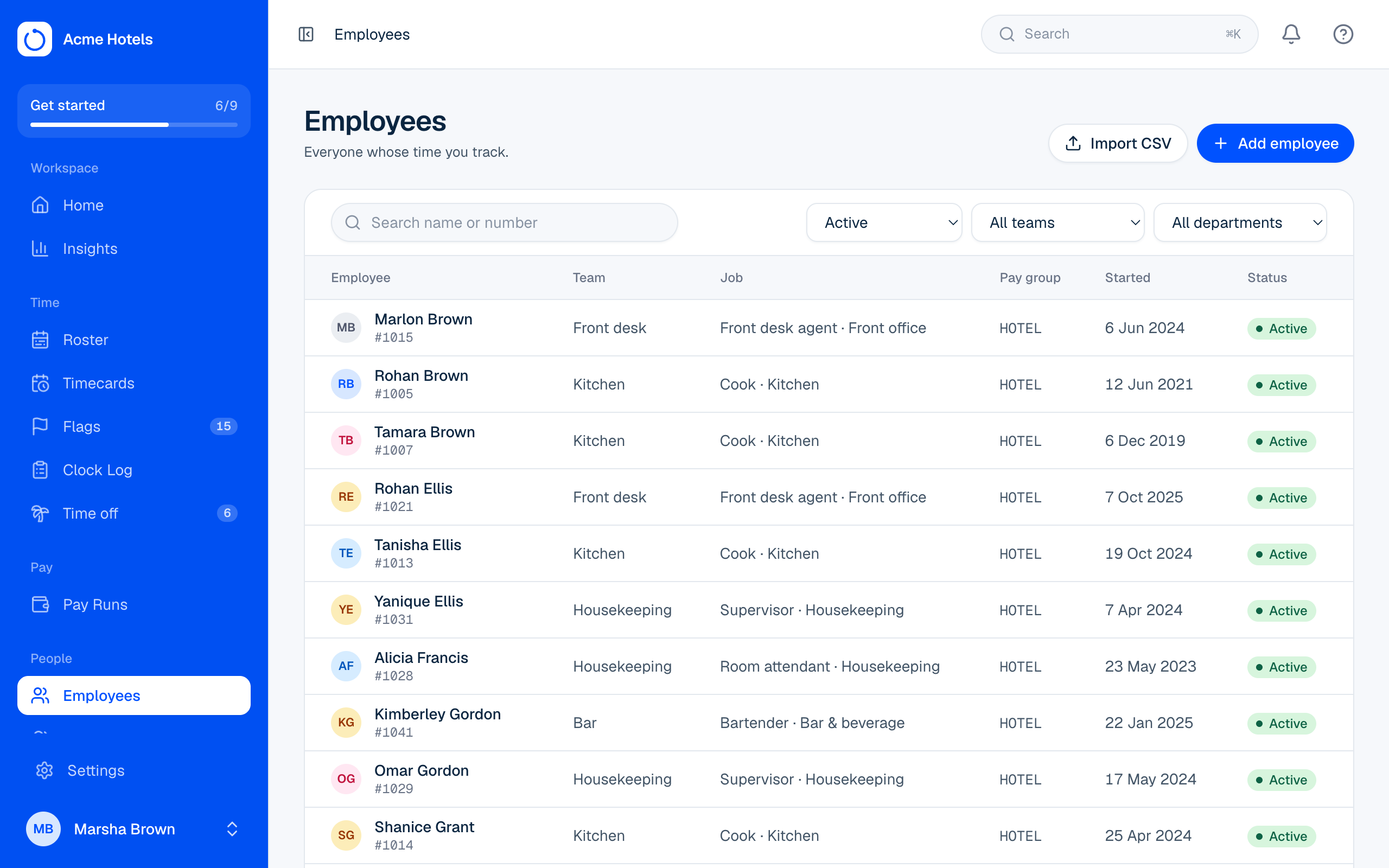Screen dimensions: 1389x868
Task: Go to Home in sidebar
Action: (133, 205)
